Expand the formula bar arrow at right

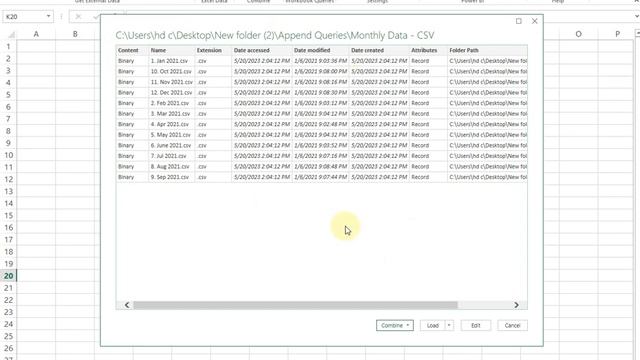pyautogui.click(x=636, y=16)
